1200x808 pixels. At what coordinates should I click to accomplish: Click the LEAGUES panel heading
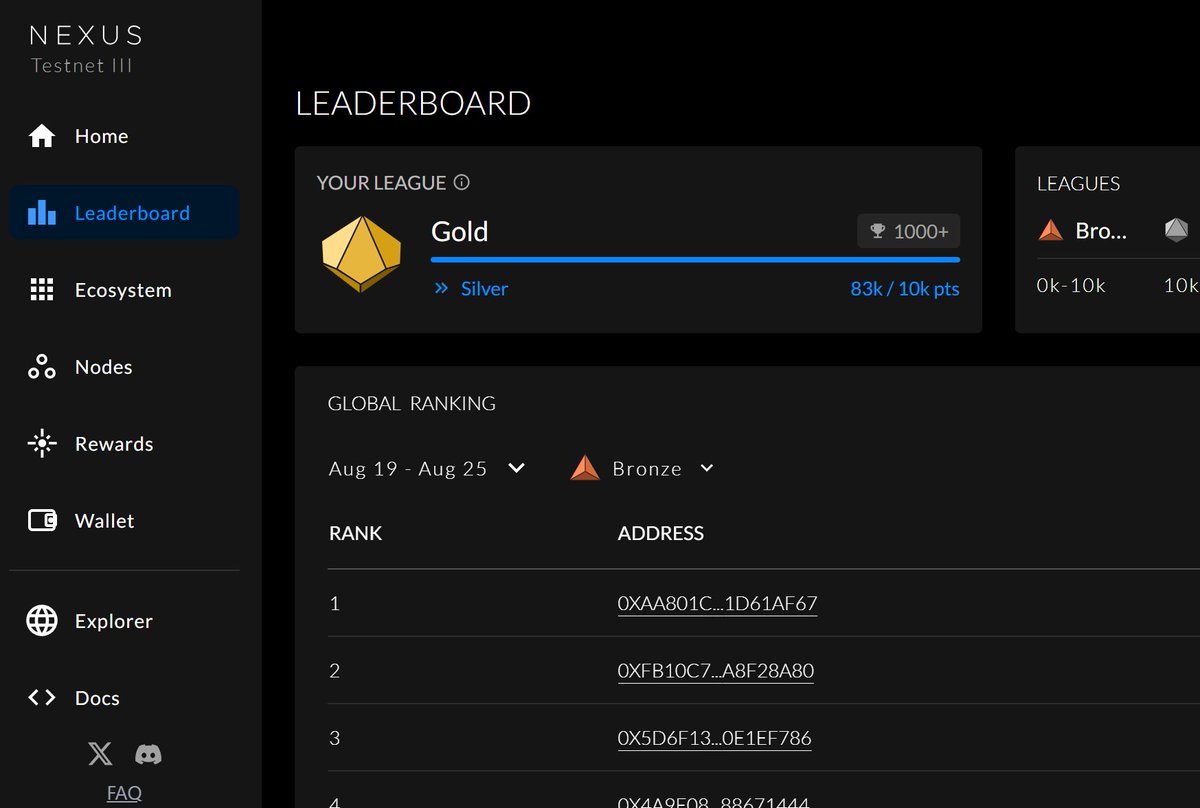click(x=1078, y=183)
